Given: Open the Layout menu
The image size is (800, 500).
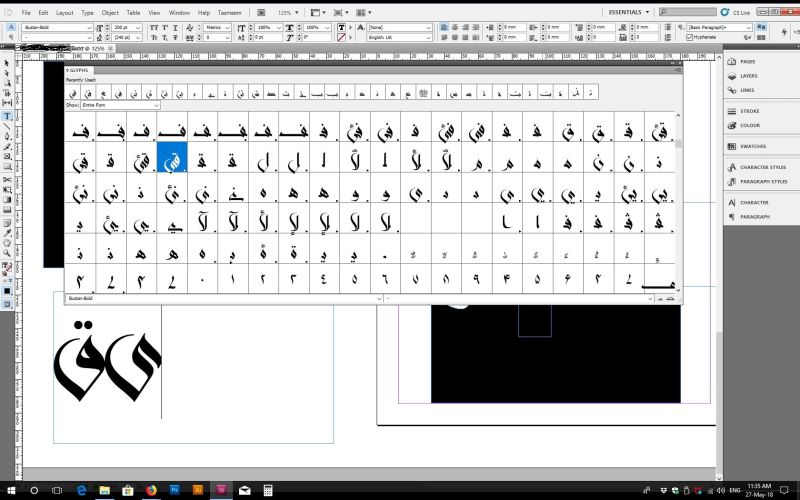Looking at the screenshot, I should click(x=64, y=13).
